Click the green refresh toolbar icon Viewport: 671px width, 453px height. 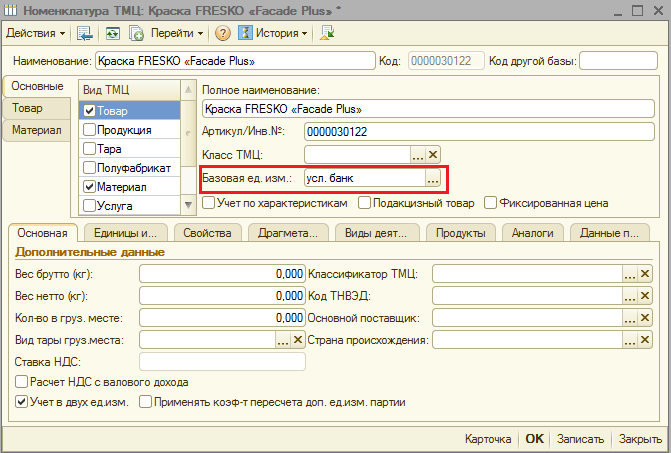(x=112, y=33)
